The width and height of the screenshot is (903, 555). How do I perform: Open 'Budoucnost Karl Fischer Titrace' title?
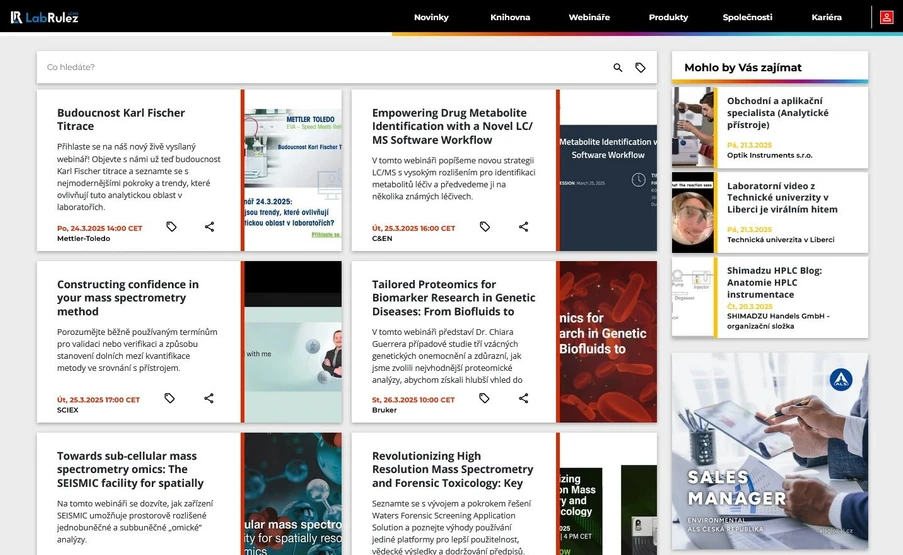tap(121, 119)
